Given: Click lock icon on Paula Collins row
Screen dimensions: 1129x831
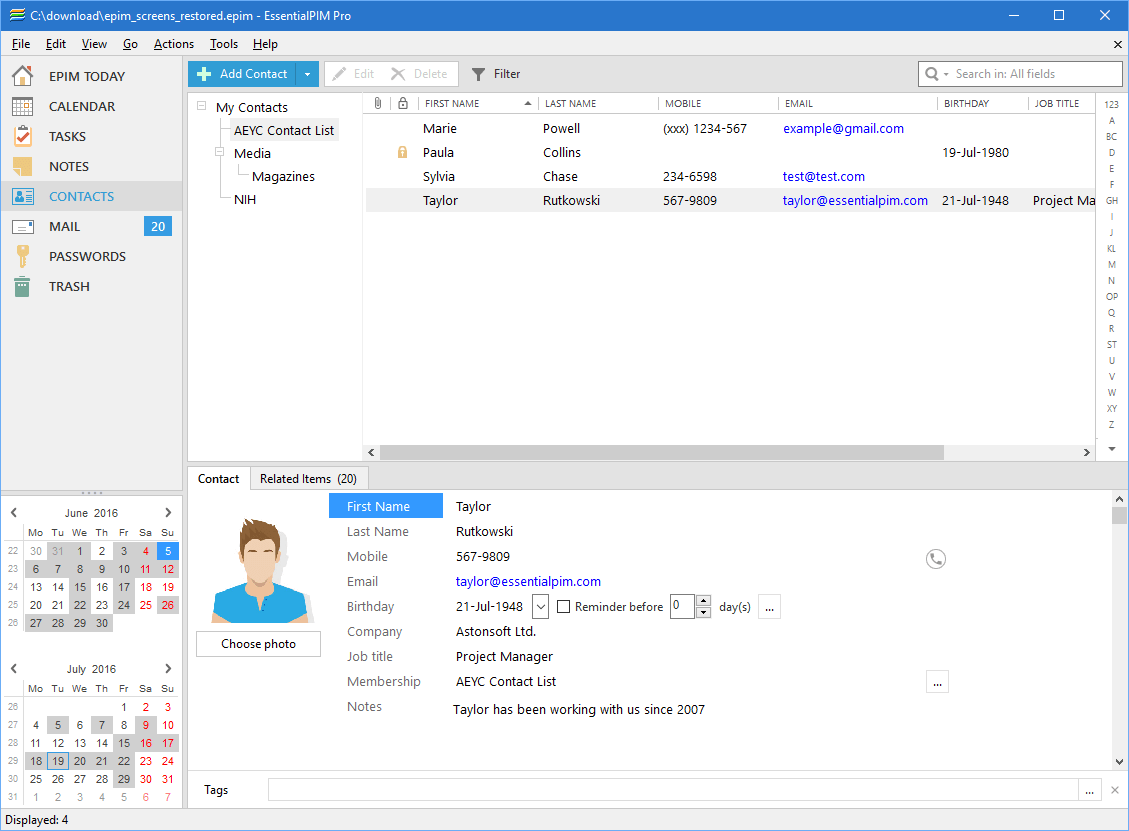Looking at the screenshot, I should [x=402, y=153].
